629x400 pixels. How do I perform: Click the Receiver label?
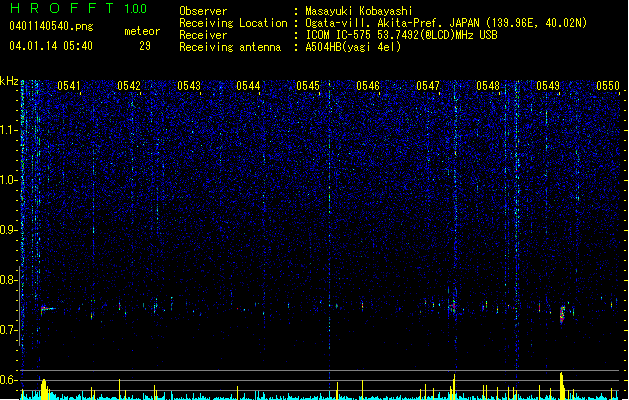[203, 35]
